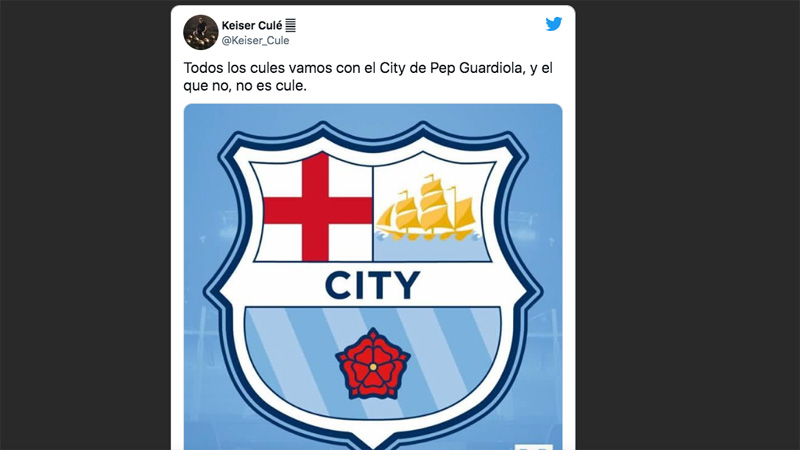Click the golden sailing ship in crest

click(426, 208)
